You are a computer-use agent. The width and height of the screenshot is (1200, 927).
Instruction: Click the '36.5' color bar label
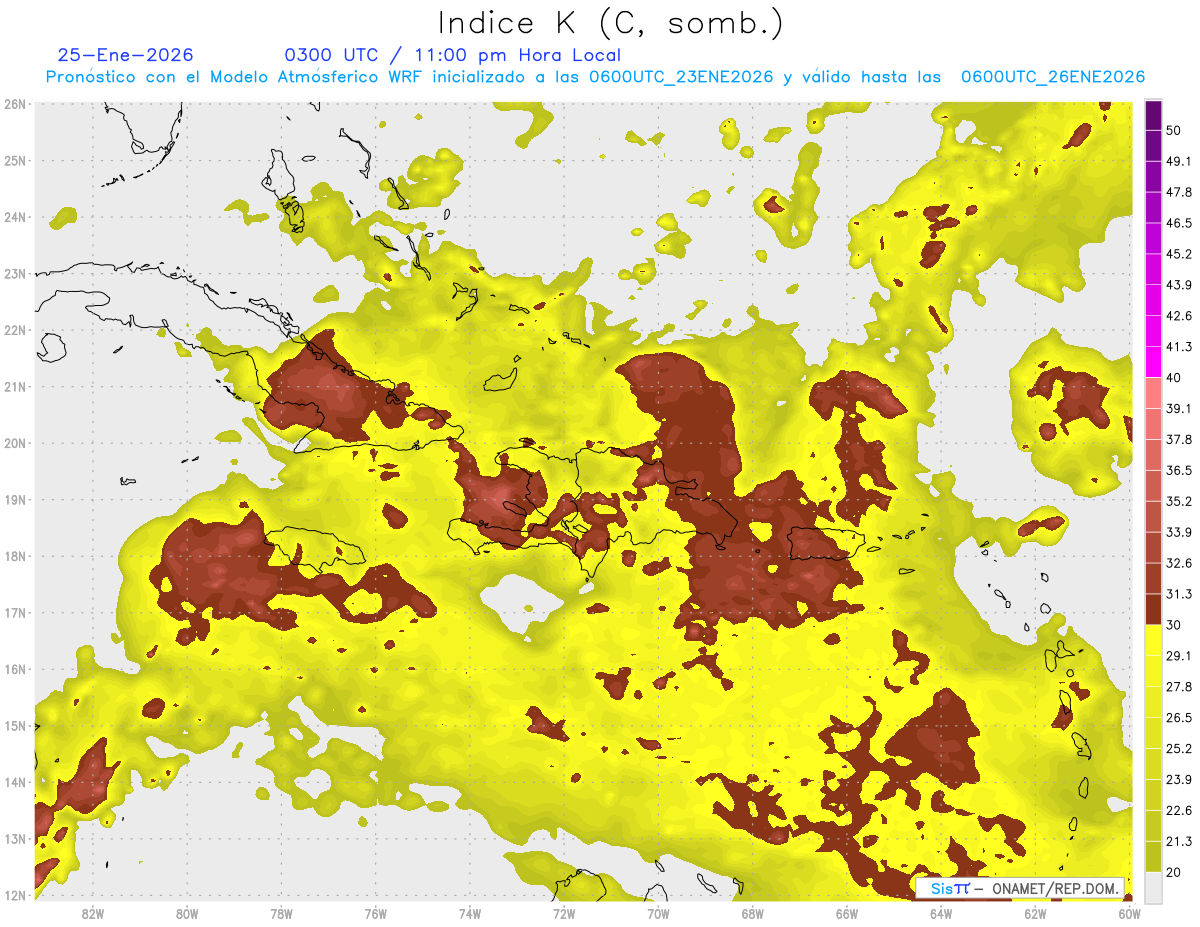pos(1178,471)
